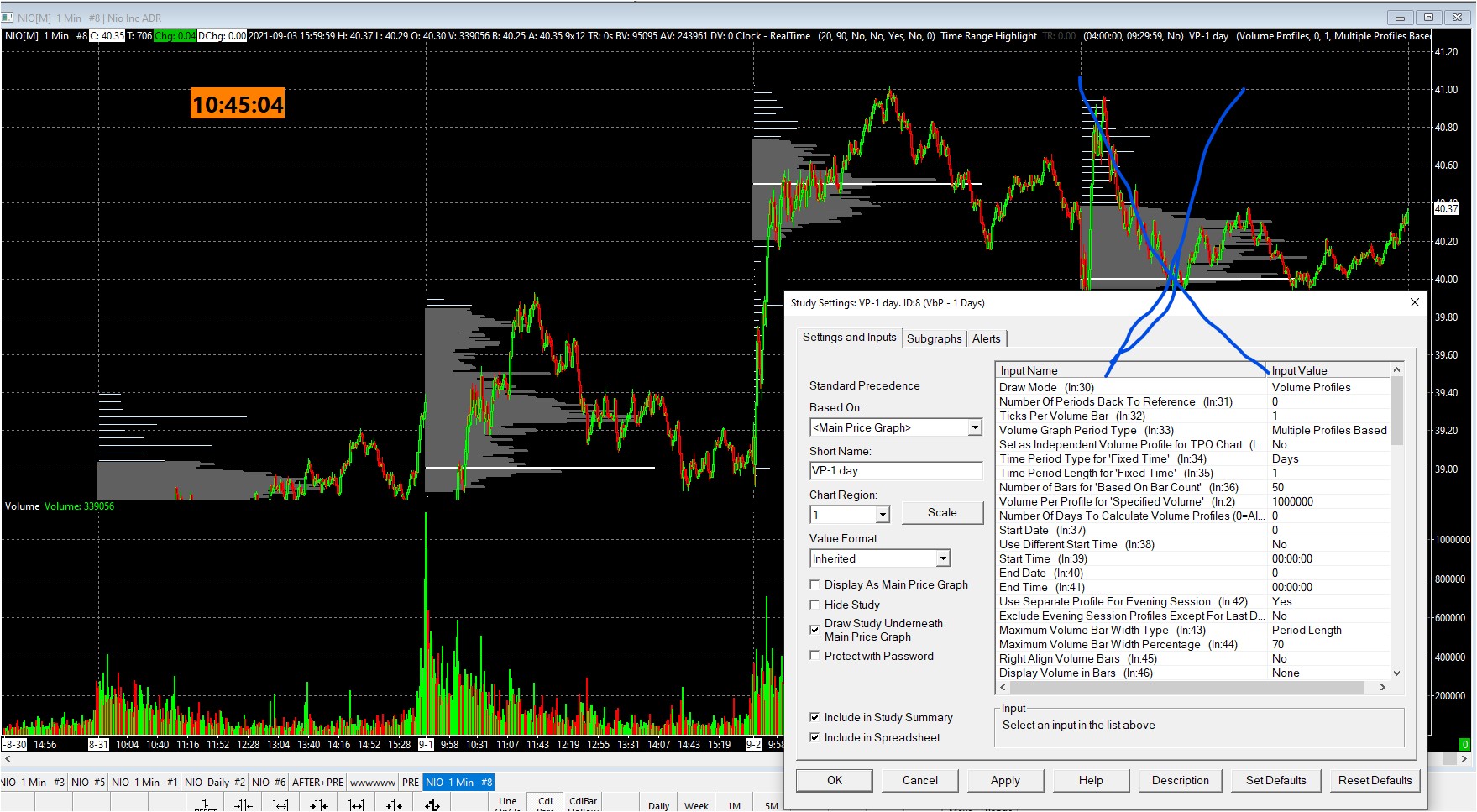Viewport: 1477px width, 812px height.
Task: Open the NIO #5 chart tab
Action: 88,782
